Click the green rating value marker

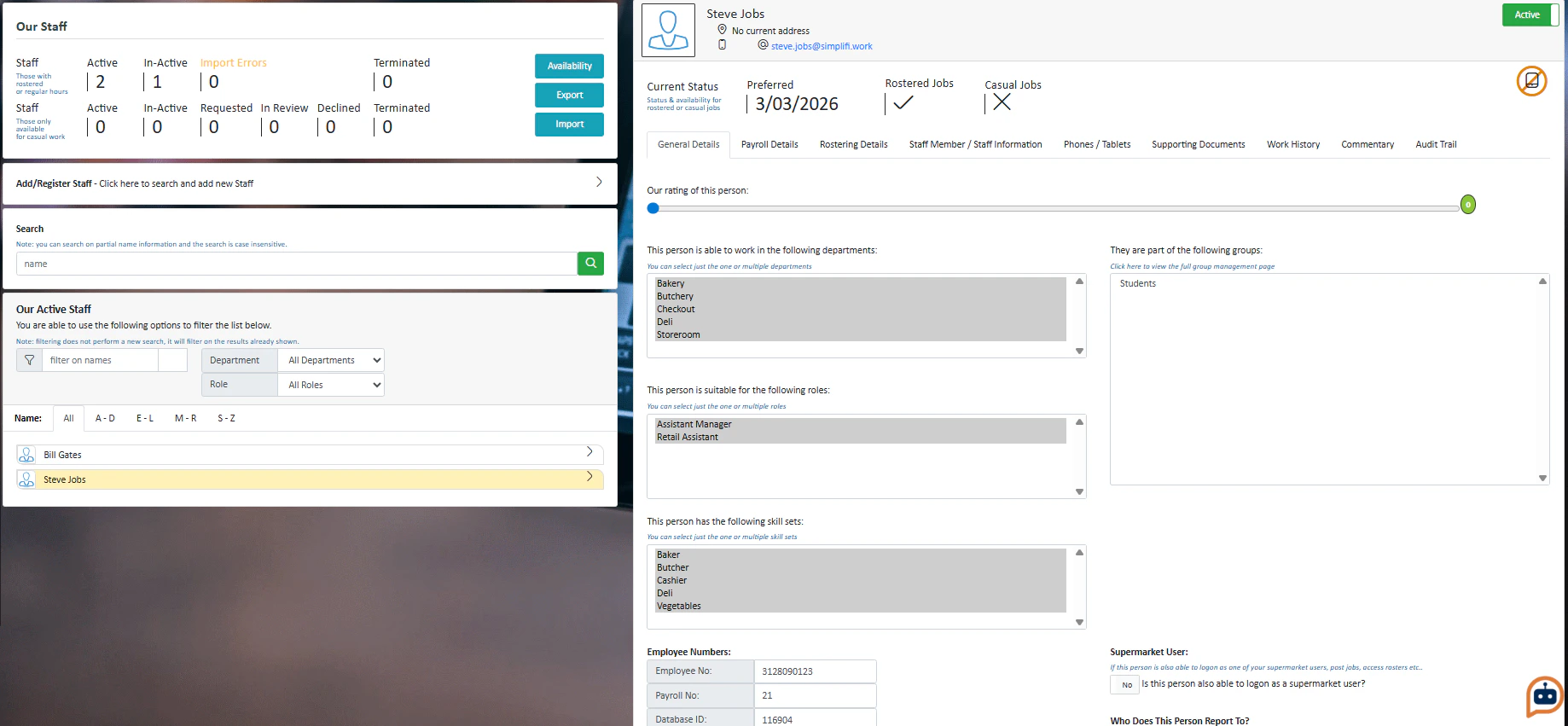click(x=1468, y=205)
